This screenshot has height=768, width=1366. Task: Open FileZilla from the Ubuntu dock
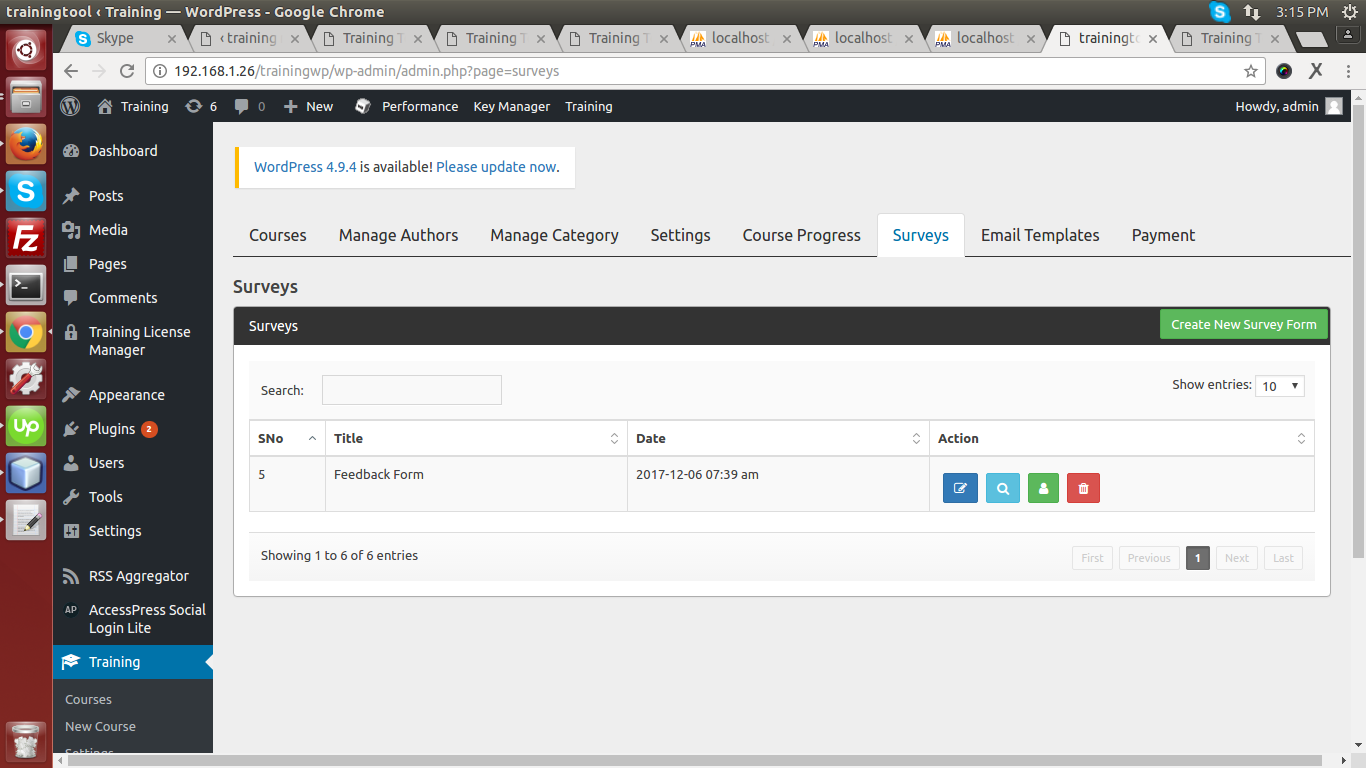[x=26, y=239]
